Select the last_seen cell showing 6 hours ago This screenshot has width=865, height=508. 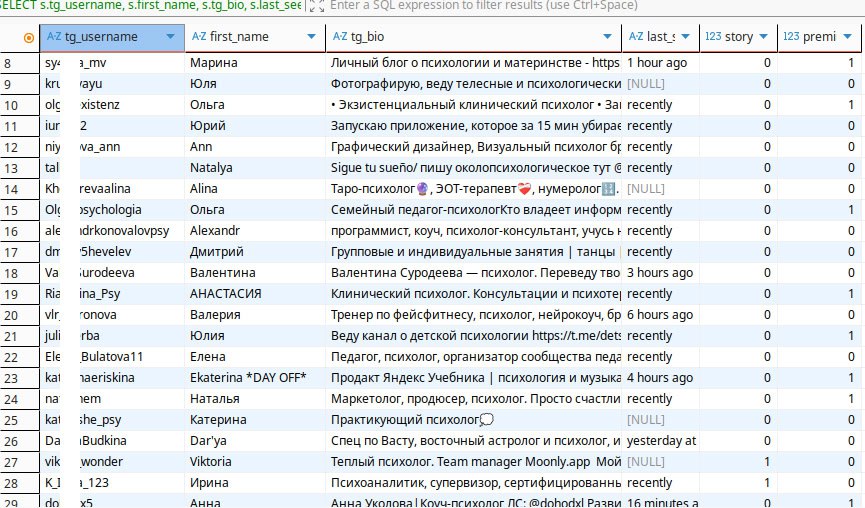tap(660, 315)
